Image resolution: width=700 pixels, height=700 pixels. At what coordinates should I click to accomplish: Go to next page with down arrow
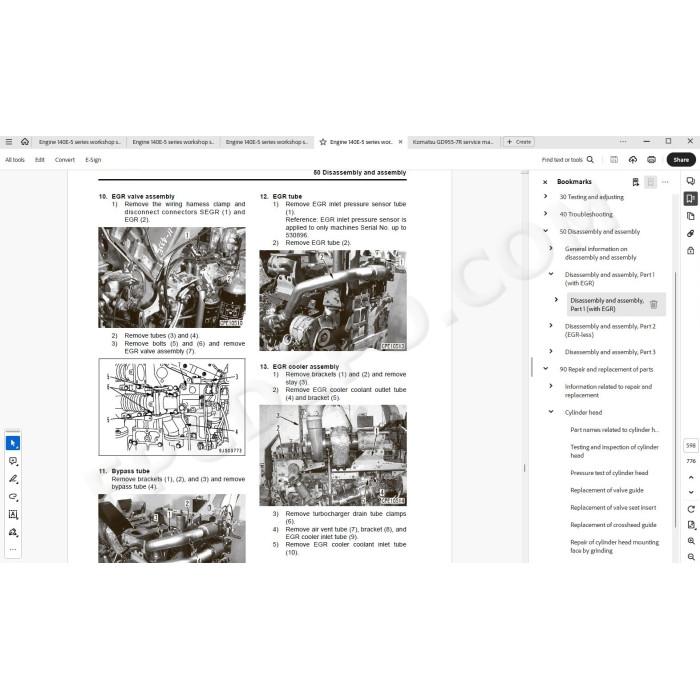click(691, 492)
